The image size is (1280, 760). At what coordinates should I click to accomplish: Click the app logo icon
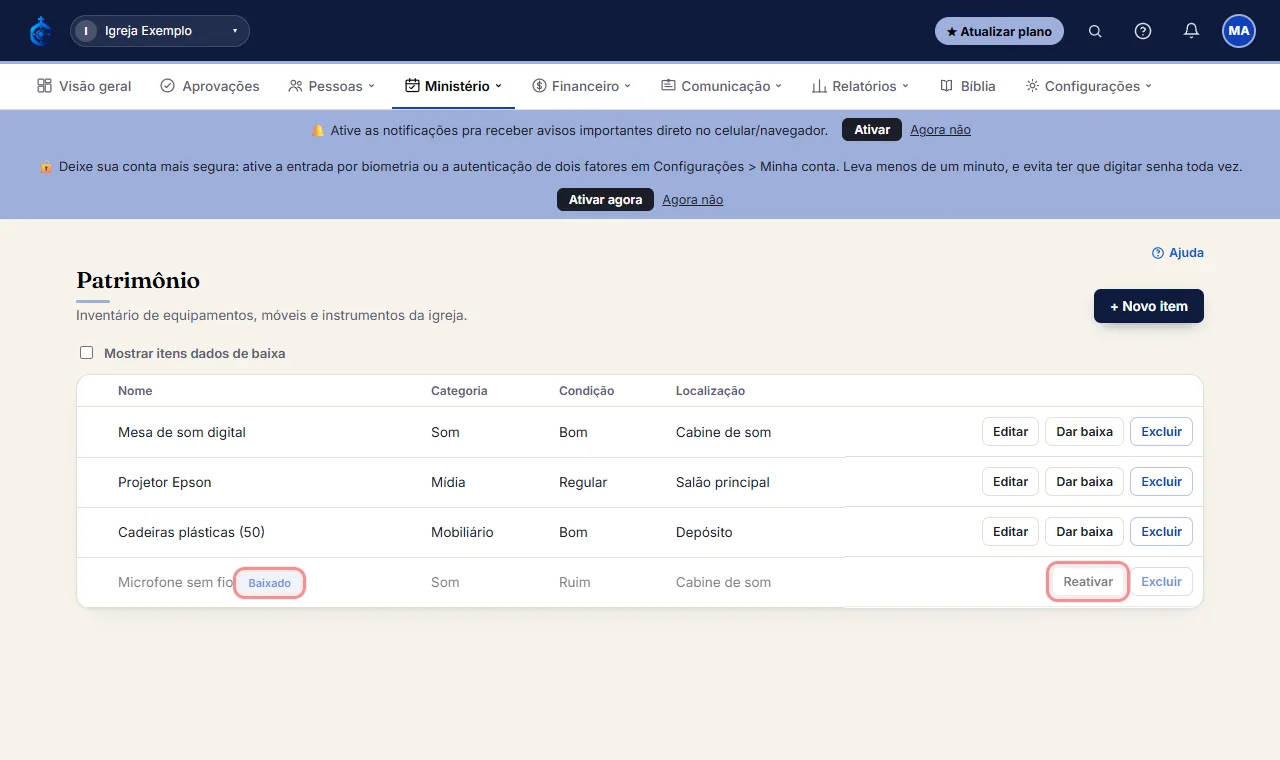(40, 31)
